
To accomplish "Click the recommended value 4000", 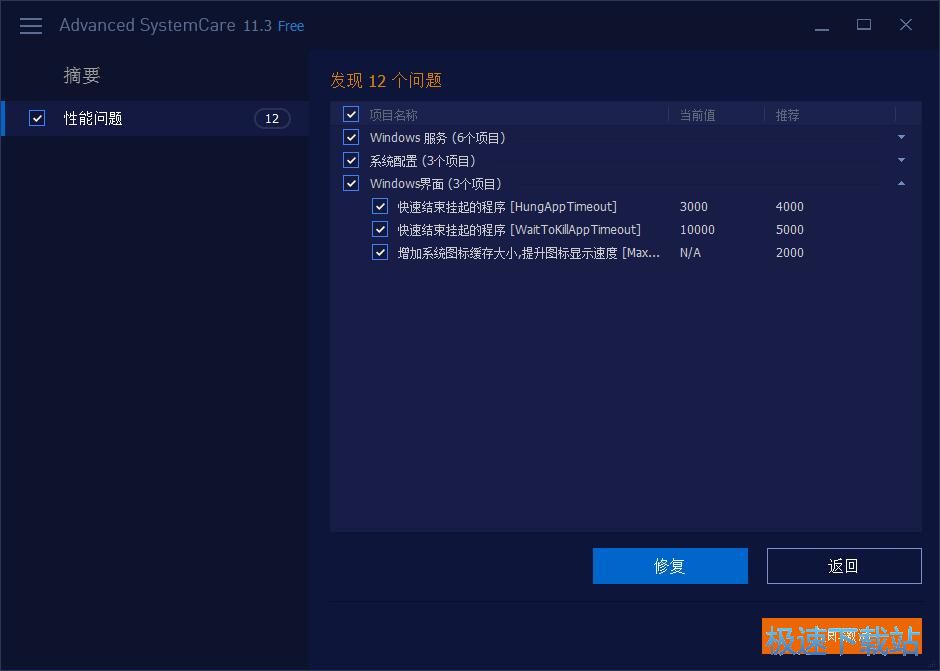I will [x=790, y=207].
